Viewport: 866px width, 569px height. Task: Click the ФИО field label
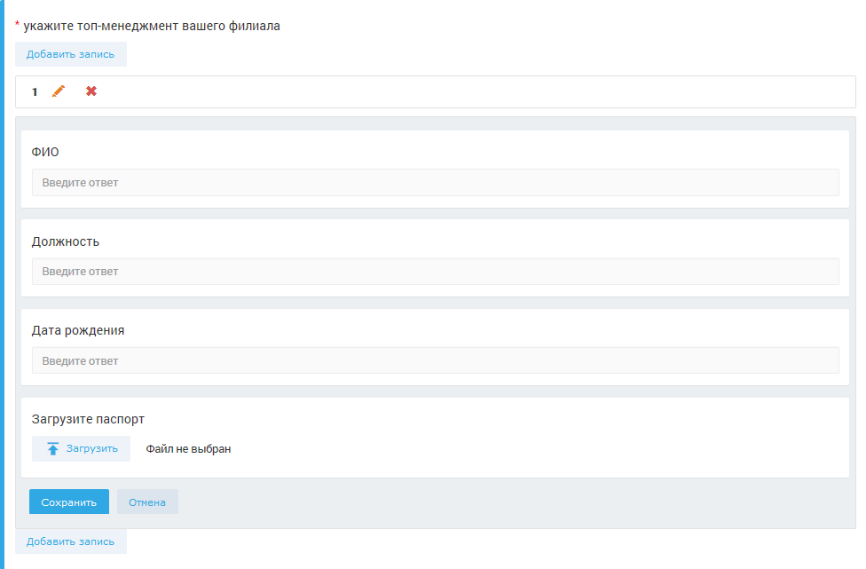coord(45,152)
